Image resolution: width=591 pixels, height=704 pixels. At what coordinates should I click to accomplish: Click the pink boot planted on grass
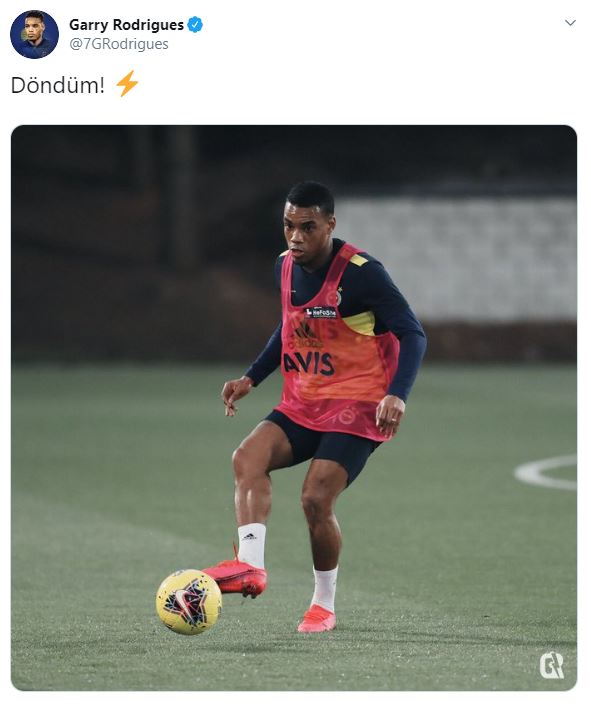click(317, 619)
